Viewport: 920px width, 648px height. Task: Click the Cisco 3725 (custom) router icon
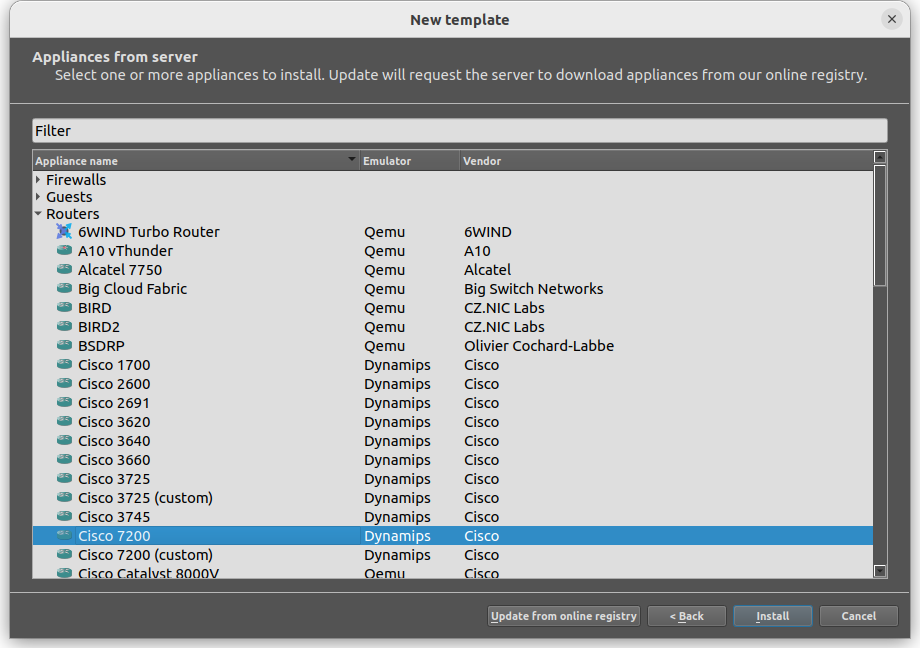click(x=64, y=497)
